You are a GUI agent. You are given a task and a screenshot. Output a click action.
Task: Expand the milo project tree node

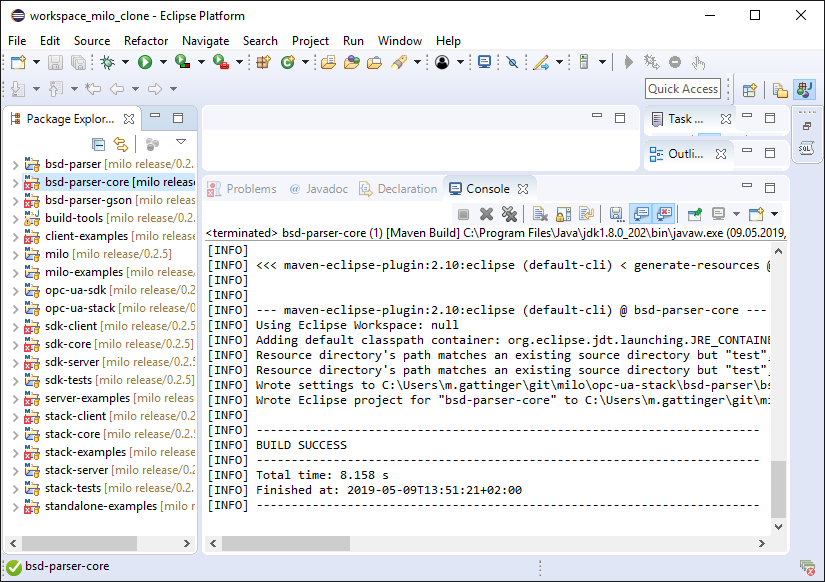tap(14, 254)
